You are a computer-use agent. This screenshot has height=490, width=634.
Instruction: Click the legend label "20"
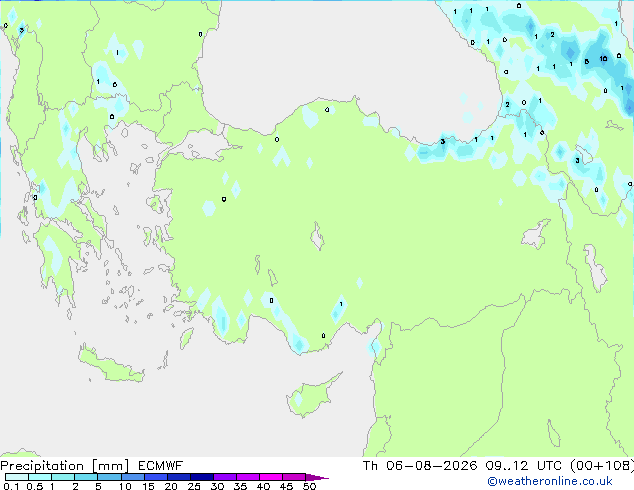[x=171, y=486]
